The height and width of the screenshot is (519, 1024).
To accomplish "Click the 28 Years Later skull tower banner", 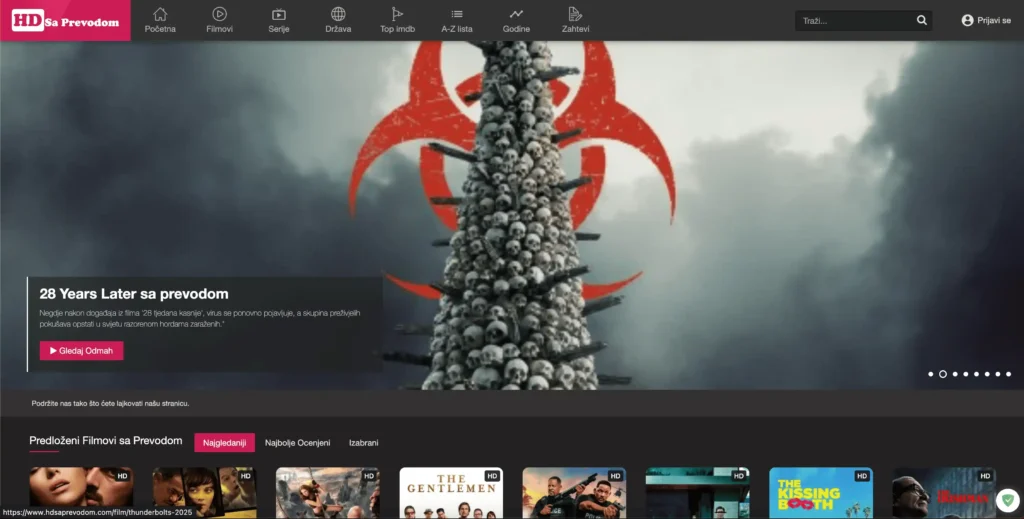I will (512, 215).
